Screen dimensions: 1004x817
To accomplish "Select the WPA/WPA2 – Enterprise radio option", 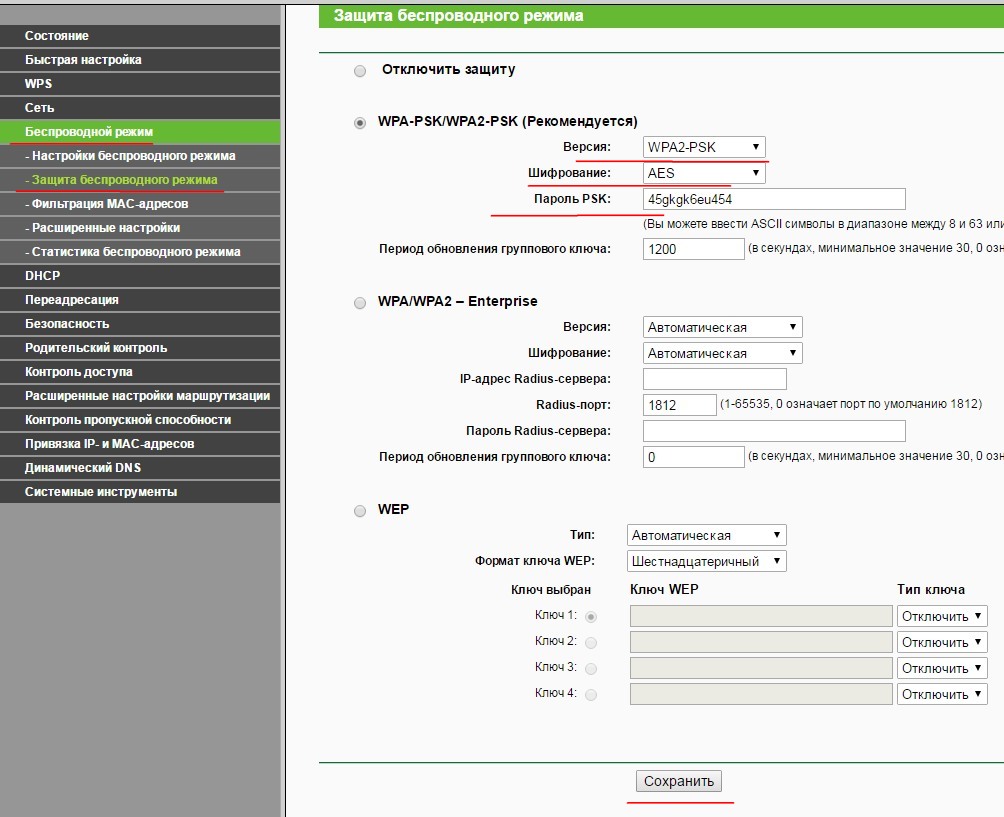I will pyautogui.click(x=360, y=302).
